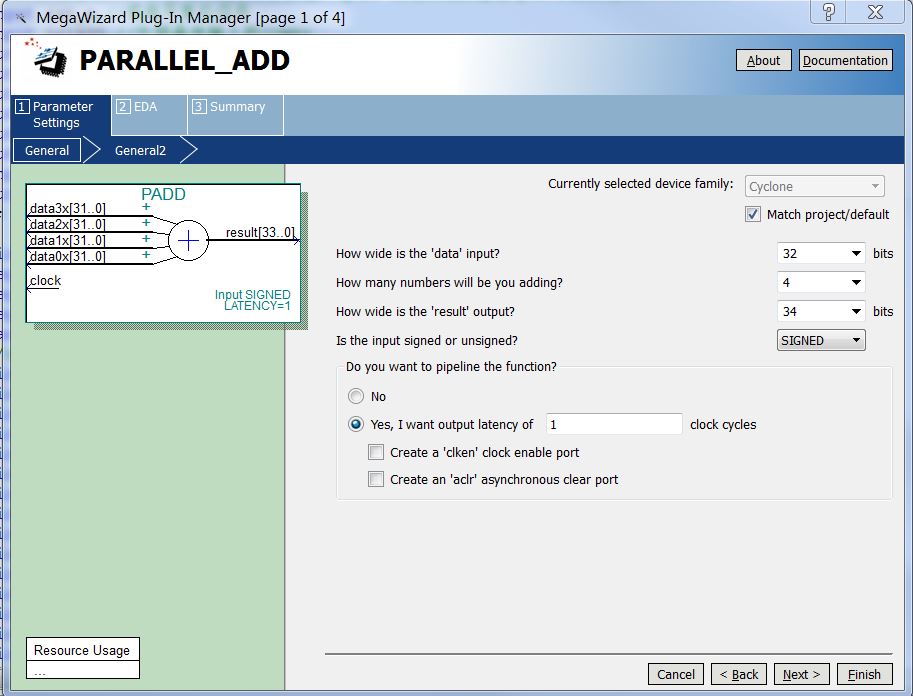This screenshot has height=696, width=913.
Task: Click 'Do you want to pipeline the function?' label
Action: [x=451, y=366]
